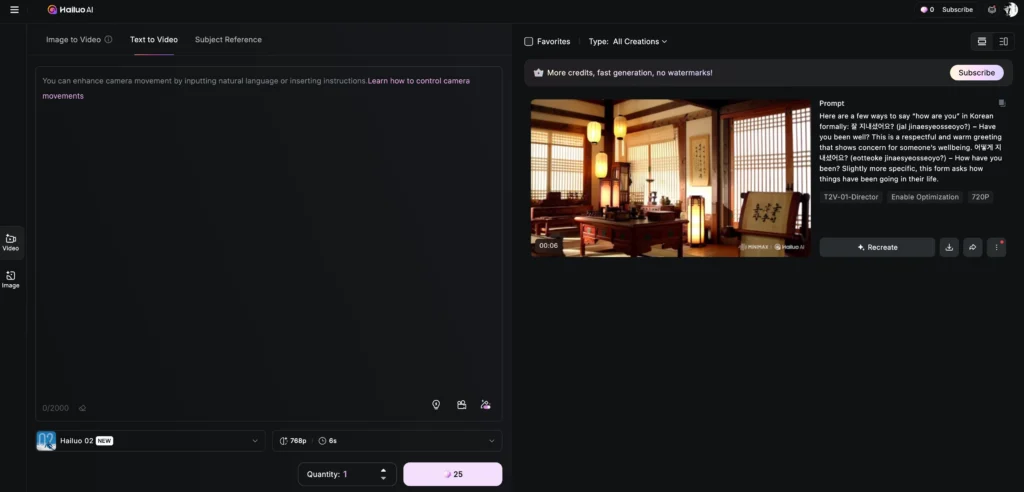Click the eraser icon to clear the prompt

[x=82, y=408]
